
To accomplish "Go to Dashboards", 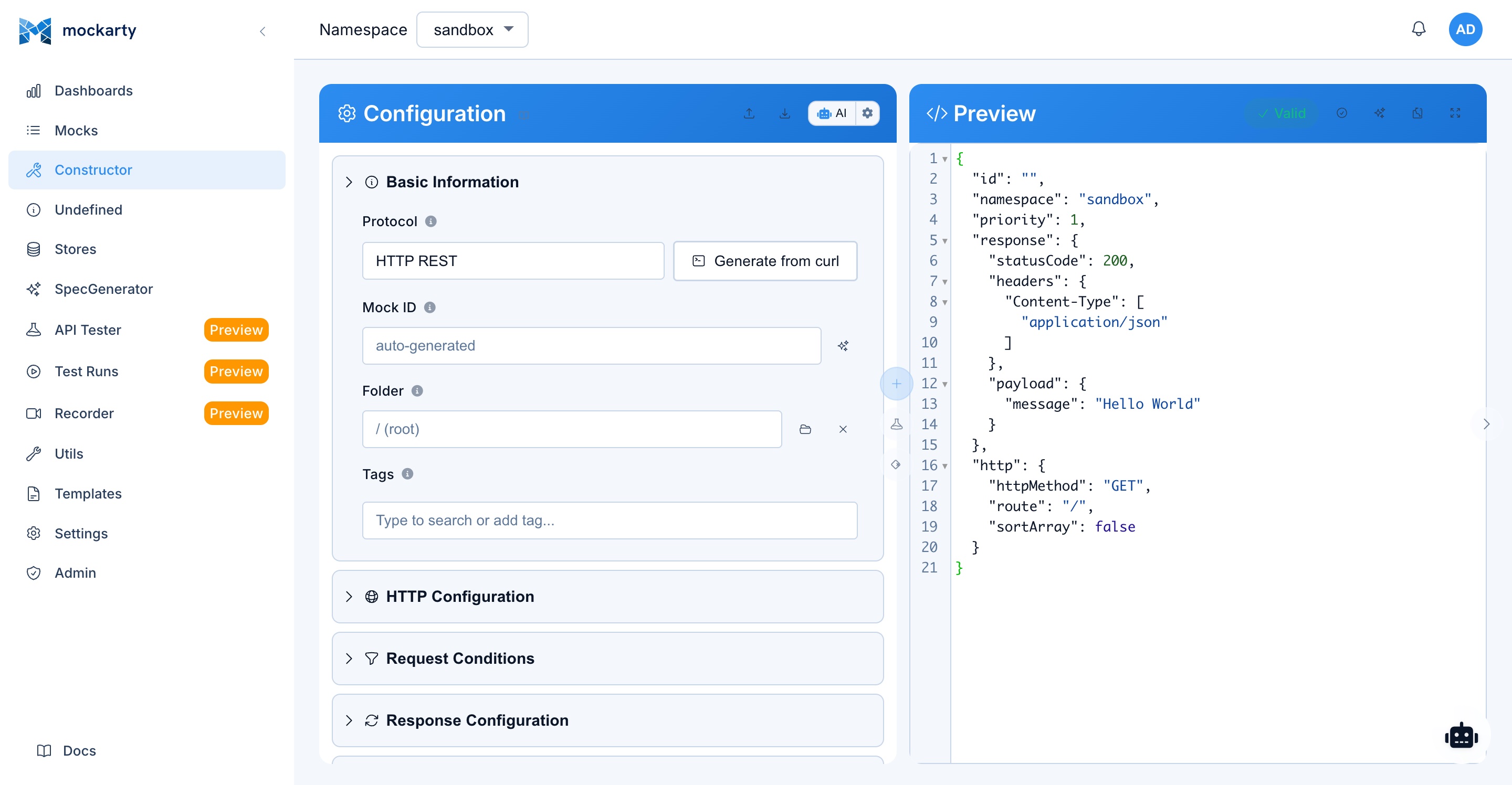I will coord(147,90).
